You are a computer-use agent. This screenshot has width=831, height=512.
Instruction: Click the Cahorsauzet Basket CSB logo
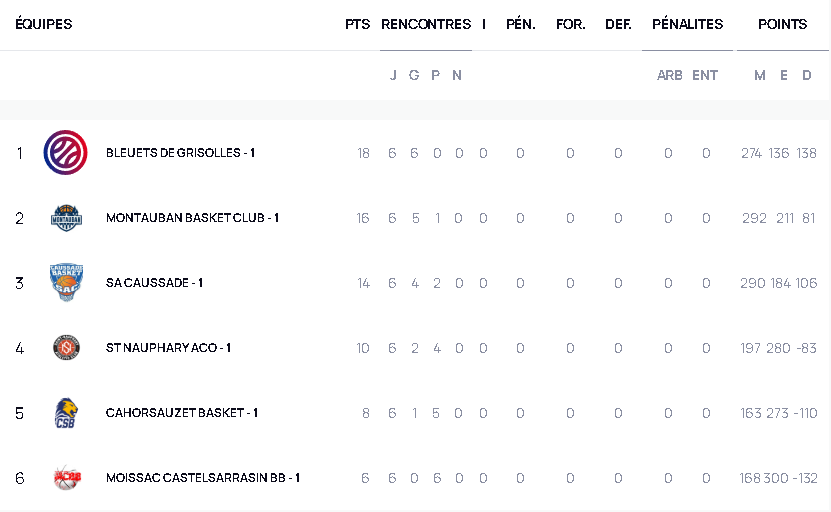point(66,413)
